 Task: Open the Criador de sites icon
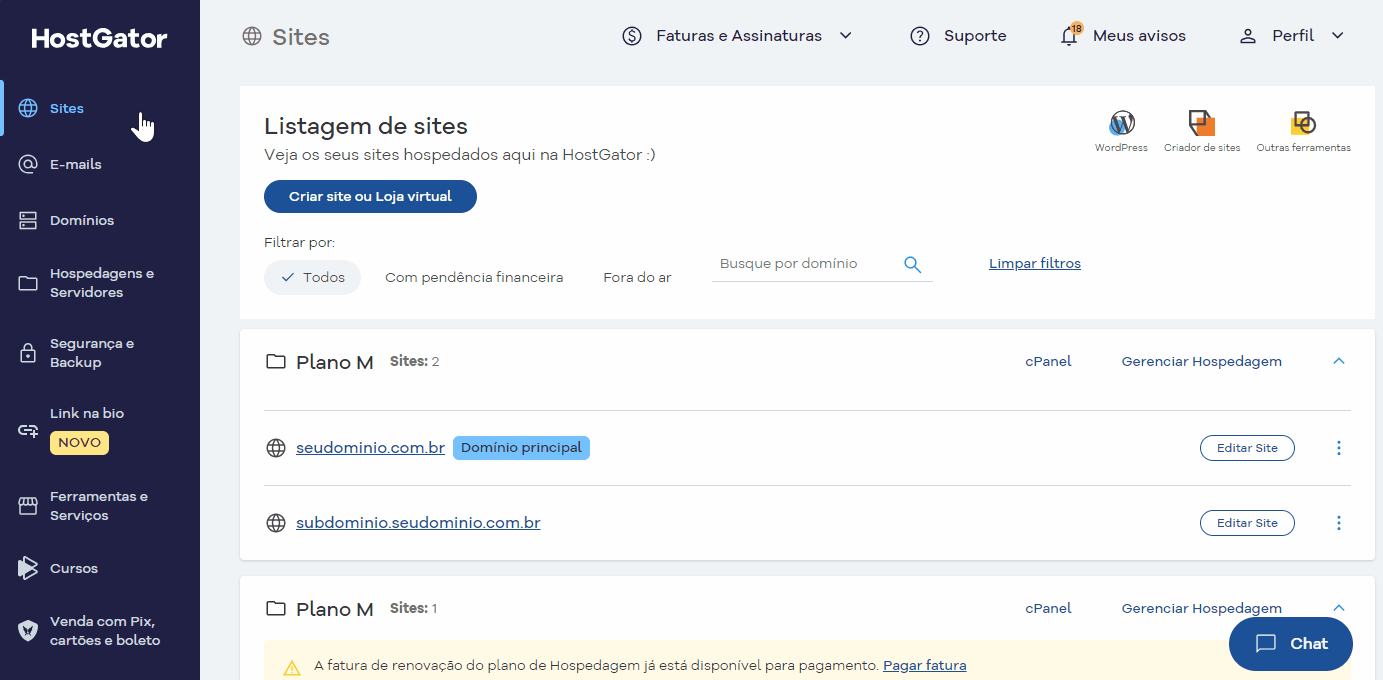[x=1202, y=123]
